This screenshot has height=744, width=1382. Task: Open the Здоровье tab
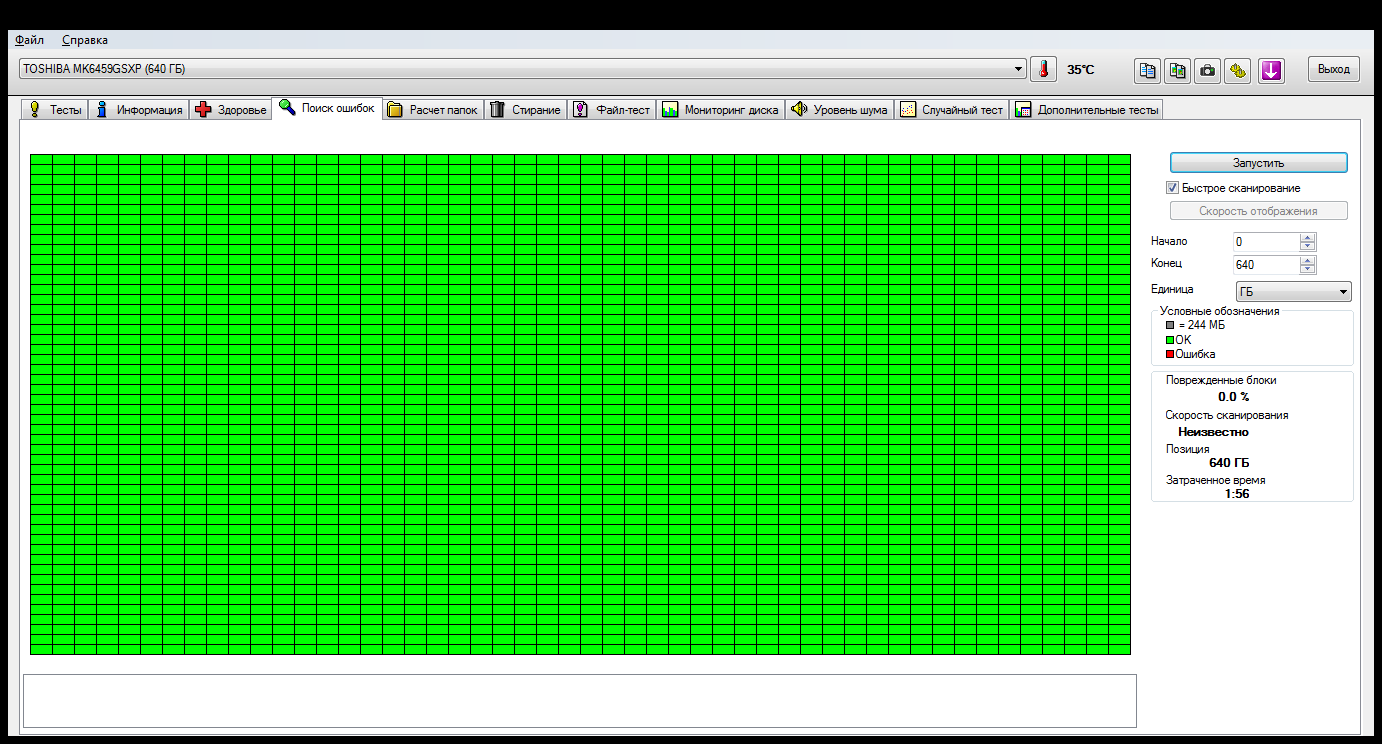click(x=231, y=110)
